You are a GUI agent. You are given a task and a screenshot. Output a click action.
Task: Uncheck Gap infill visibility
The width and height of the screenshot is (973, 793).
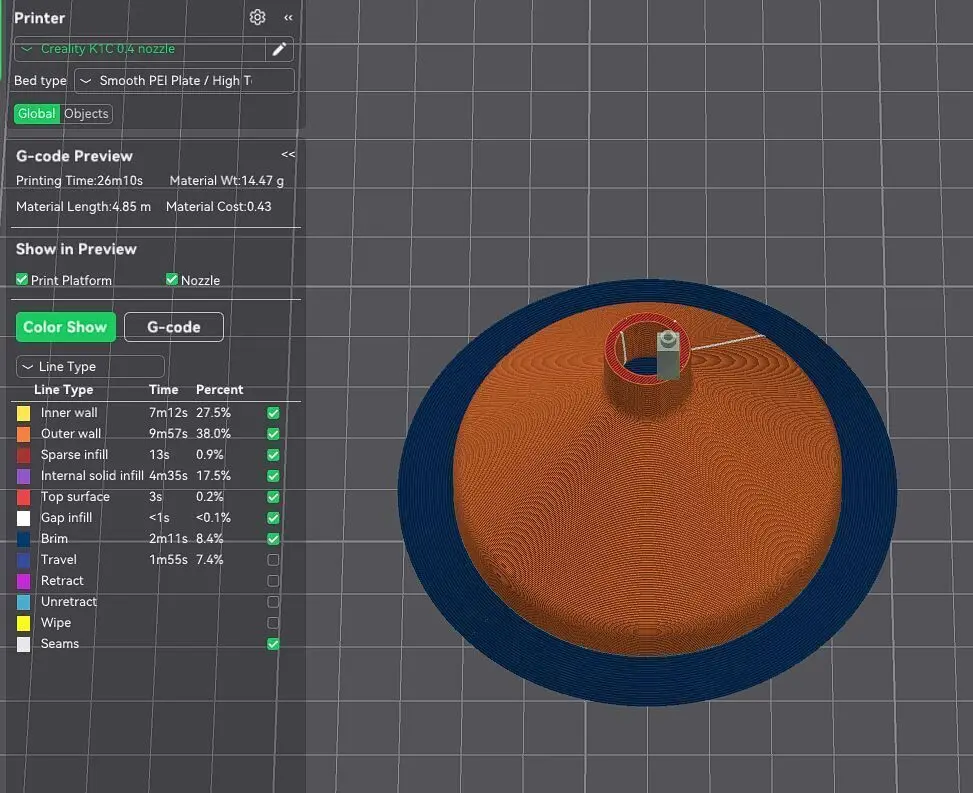(x=273, y=517)
